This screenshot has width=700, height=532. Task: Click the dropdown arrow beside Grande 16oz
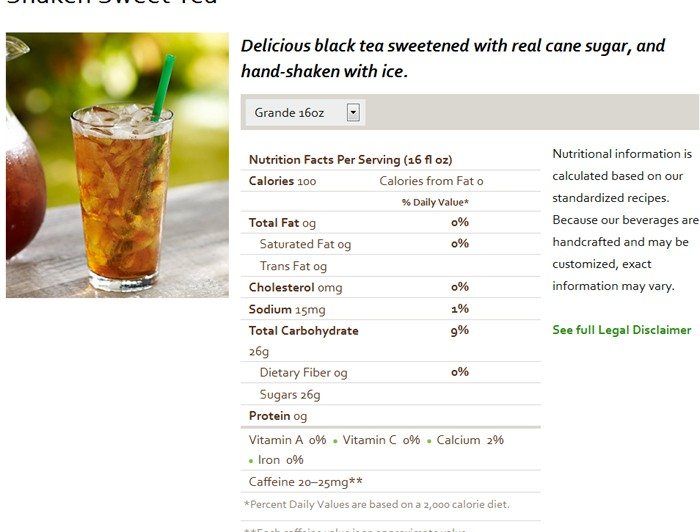tap(353, 112)
